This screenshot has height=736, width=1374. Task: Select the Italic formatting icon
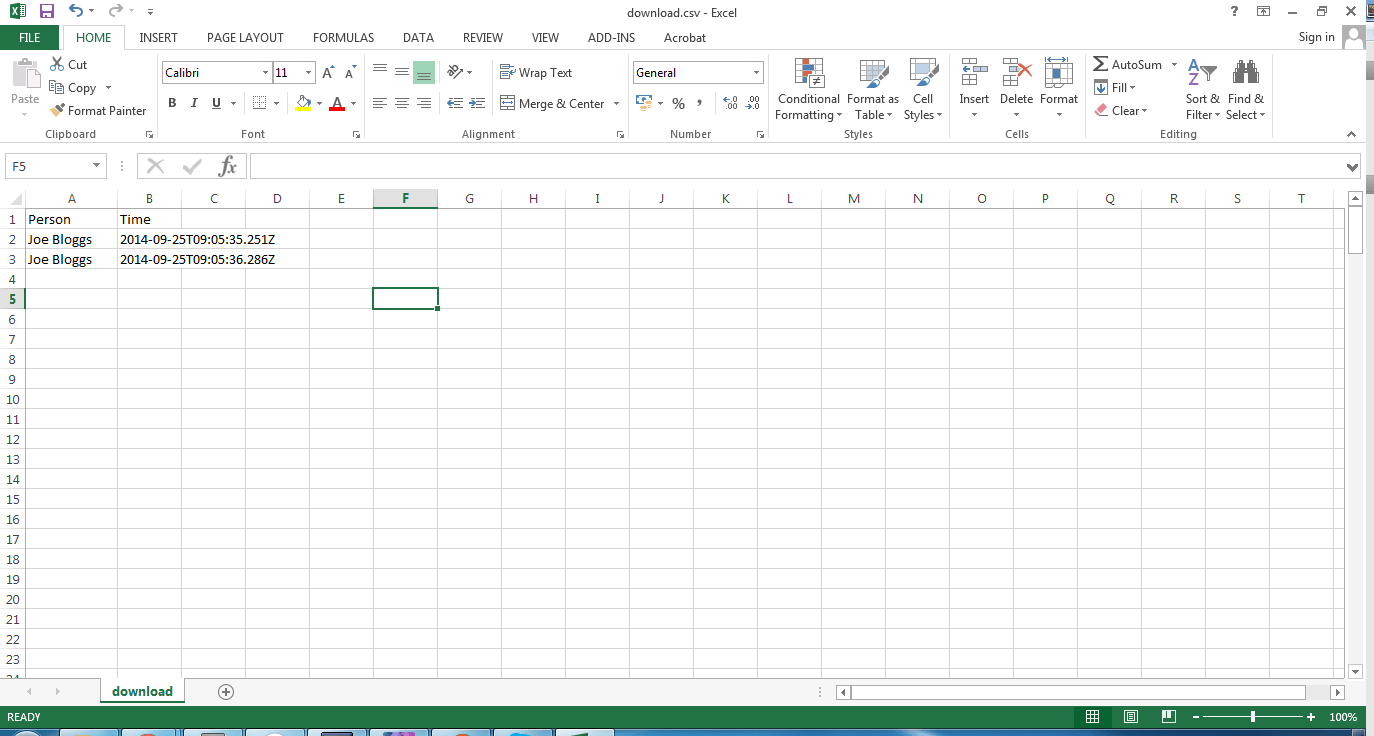(193, 103)
